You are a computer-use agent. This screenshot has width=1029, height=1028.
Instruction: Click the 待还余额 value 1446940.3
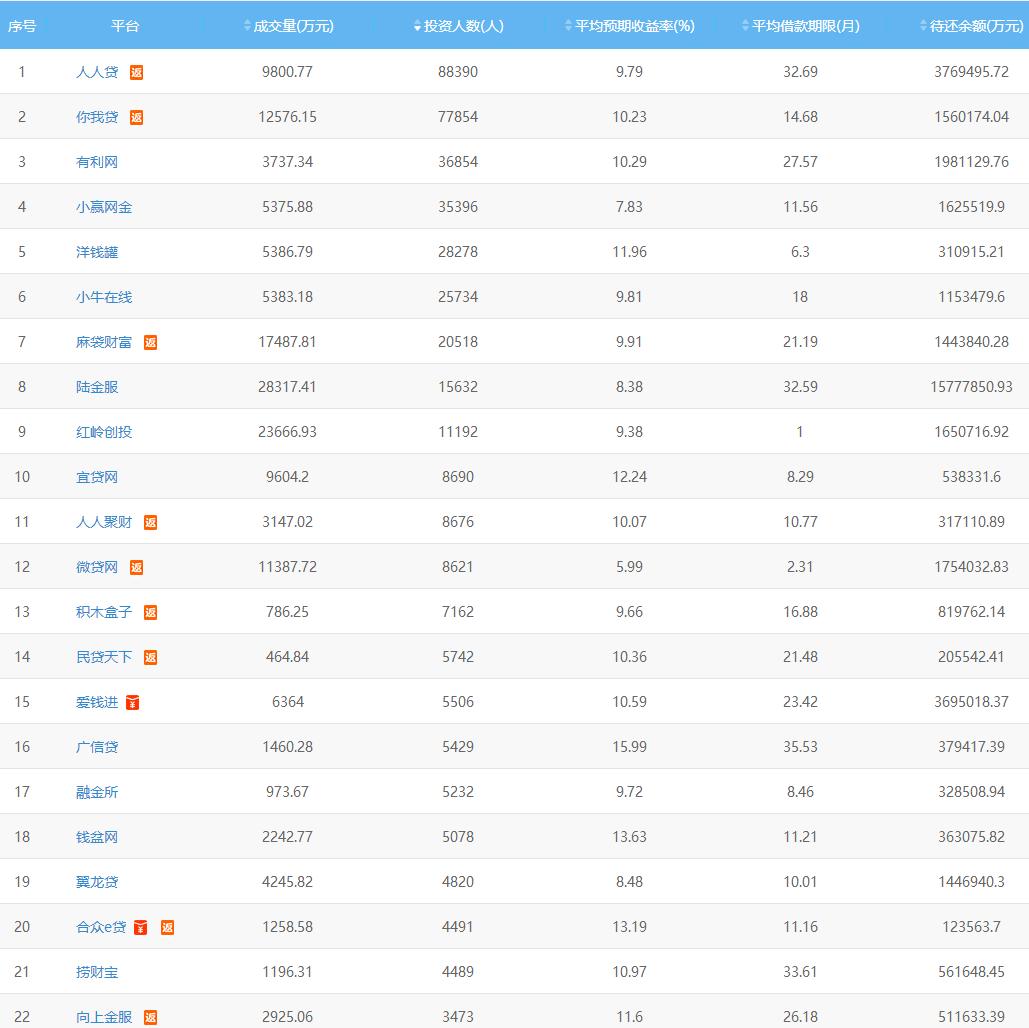971,882
